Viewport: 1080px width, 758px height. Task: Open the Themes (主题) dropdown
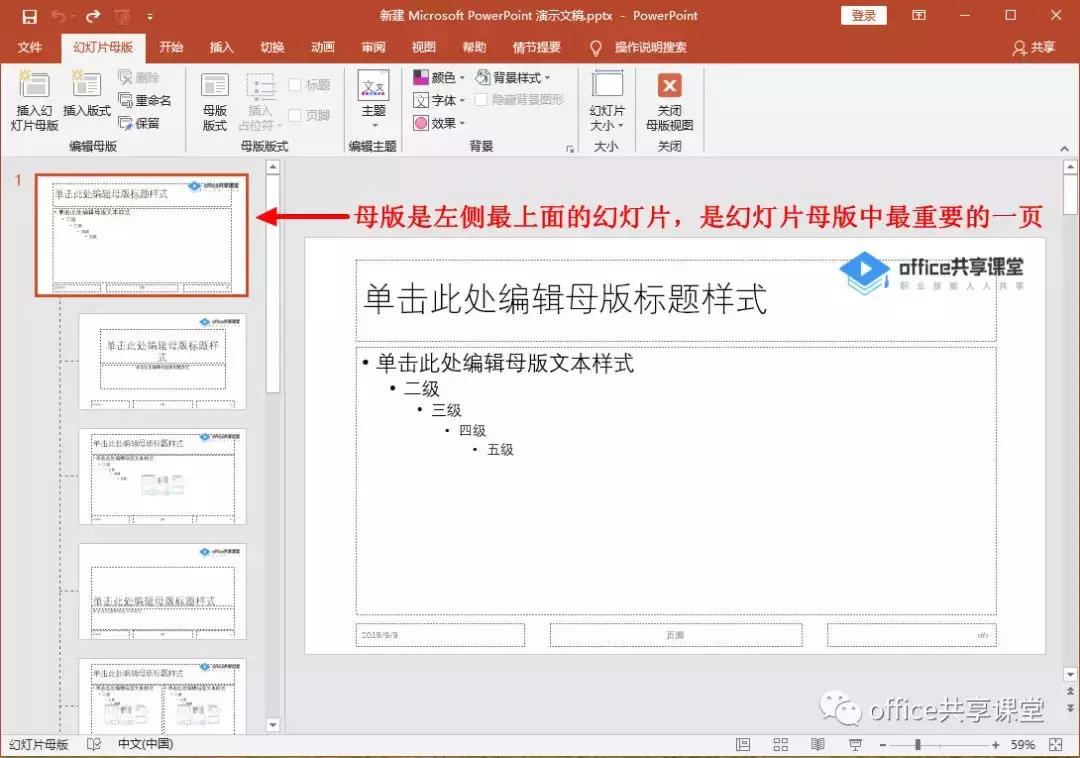point(373,99)
